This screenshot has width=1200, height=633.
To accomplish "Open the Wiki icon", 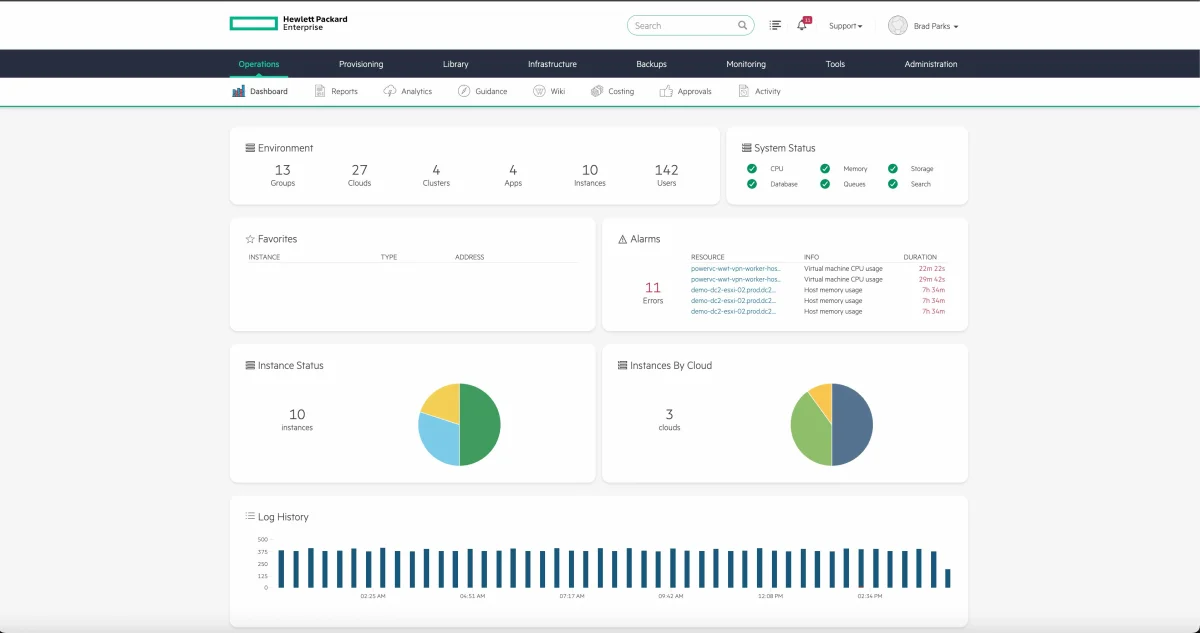I will (540, 91).
